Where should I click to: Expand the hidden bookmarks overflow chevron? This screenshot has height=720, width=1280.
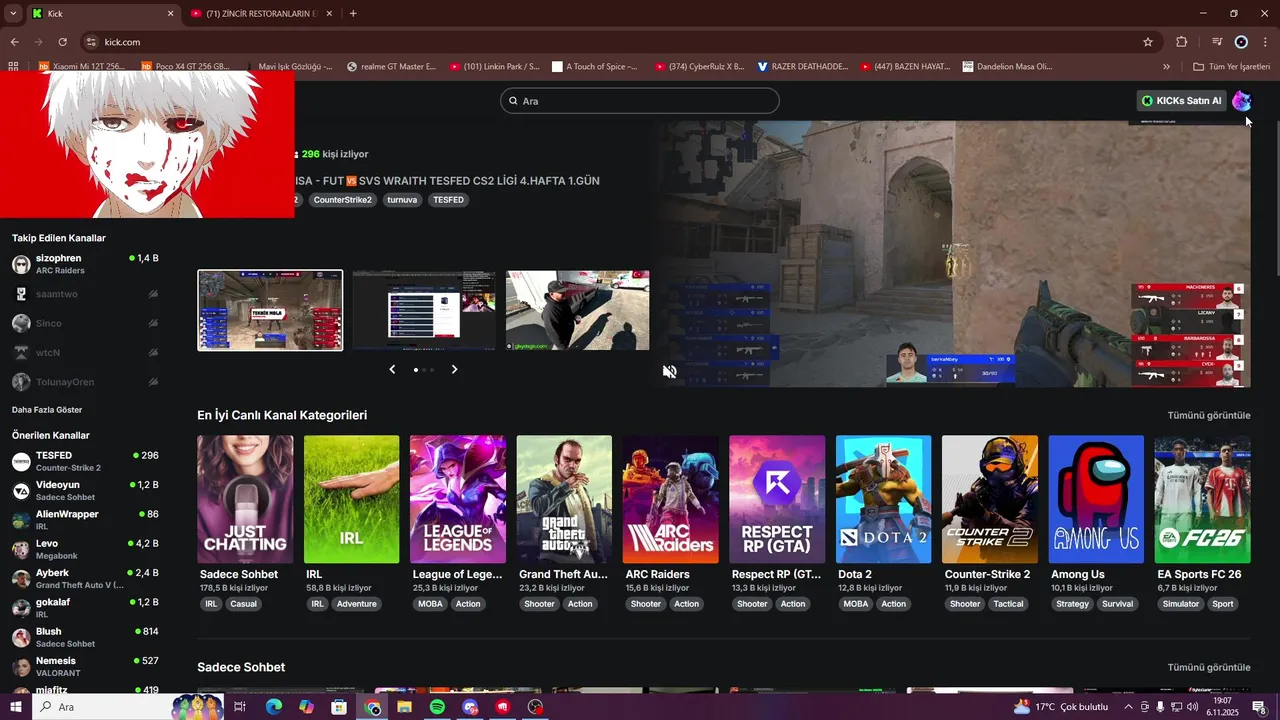pyautogui.click(x=1166, y=67)
